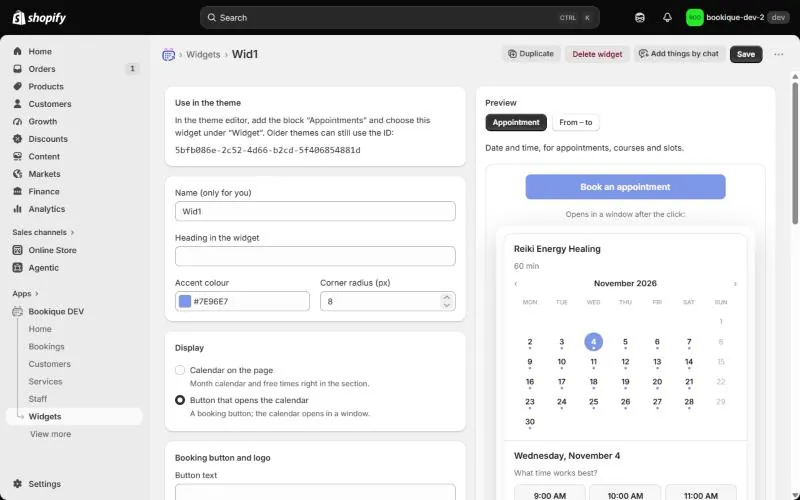Viewport: 800px width, 500px height.
Task: Click View more under Bookique DEV
Action: 51,434
